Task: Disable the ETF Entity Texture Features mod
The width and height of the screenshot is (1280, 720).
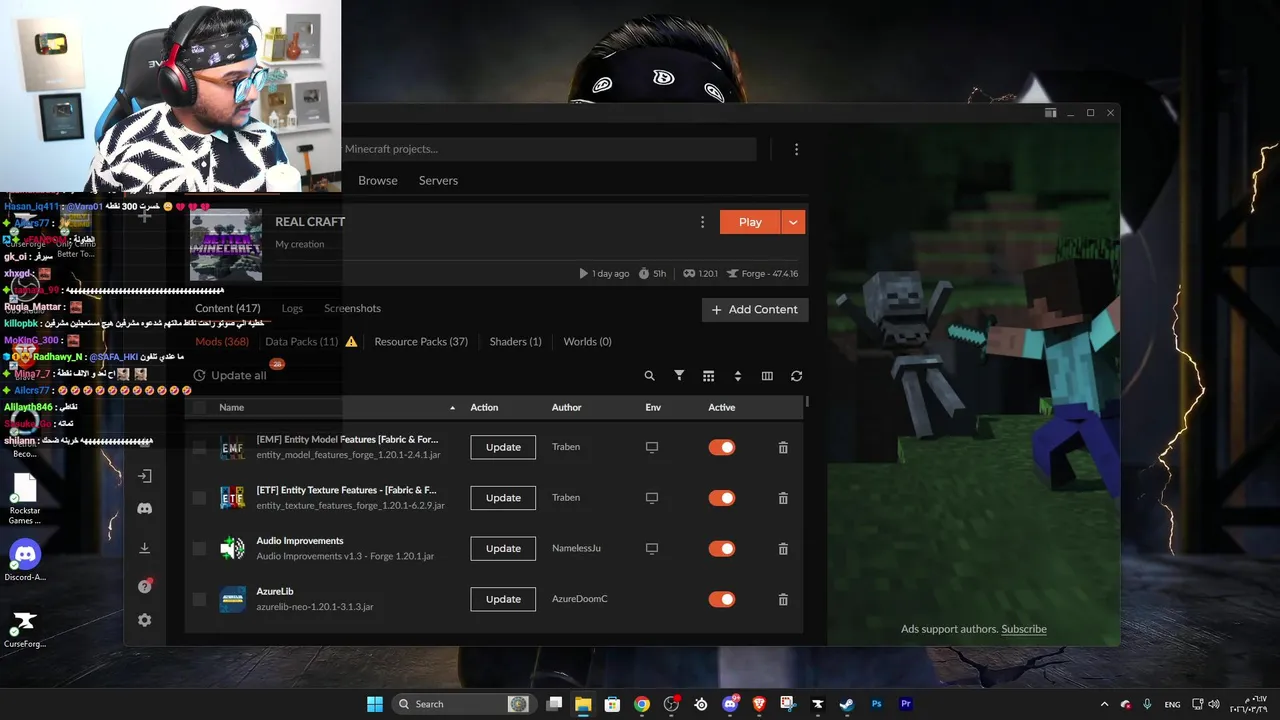Action: pyautogui.click(x=721, y=498)
